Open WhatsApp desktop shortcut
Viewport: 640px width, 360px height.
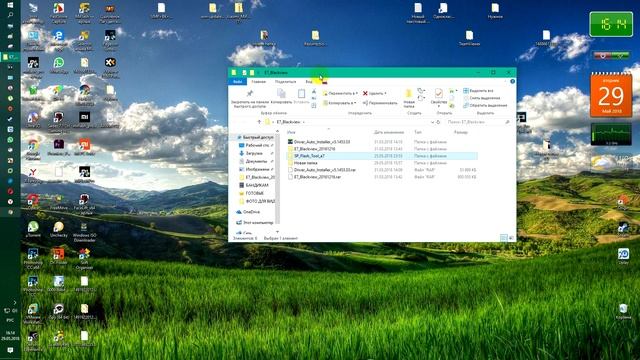tap(59, 65)
